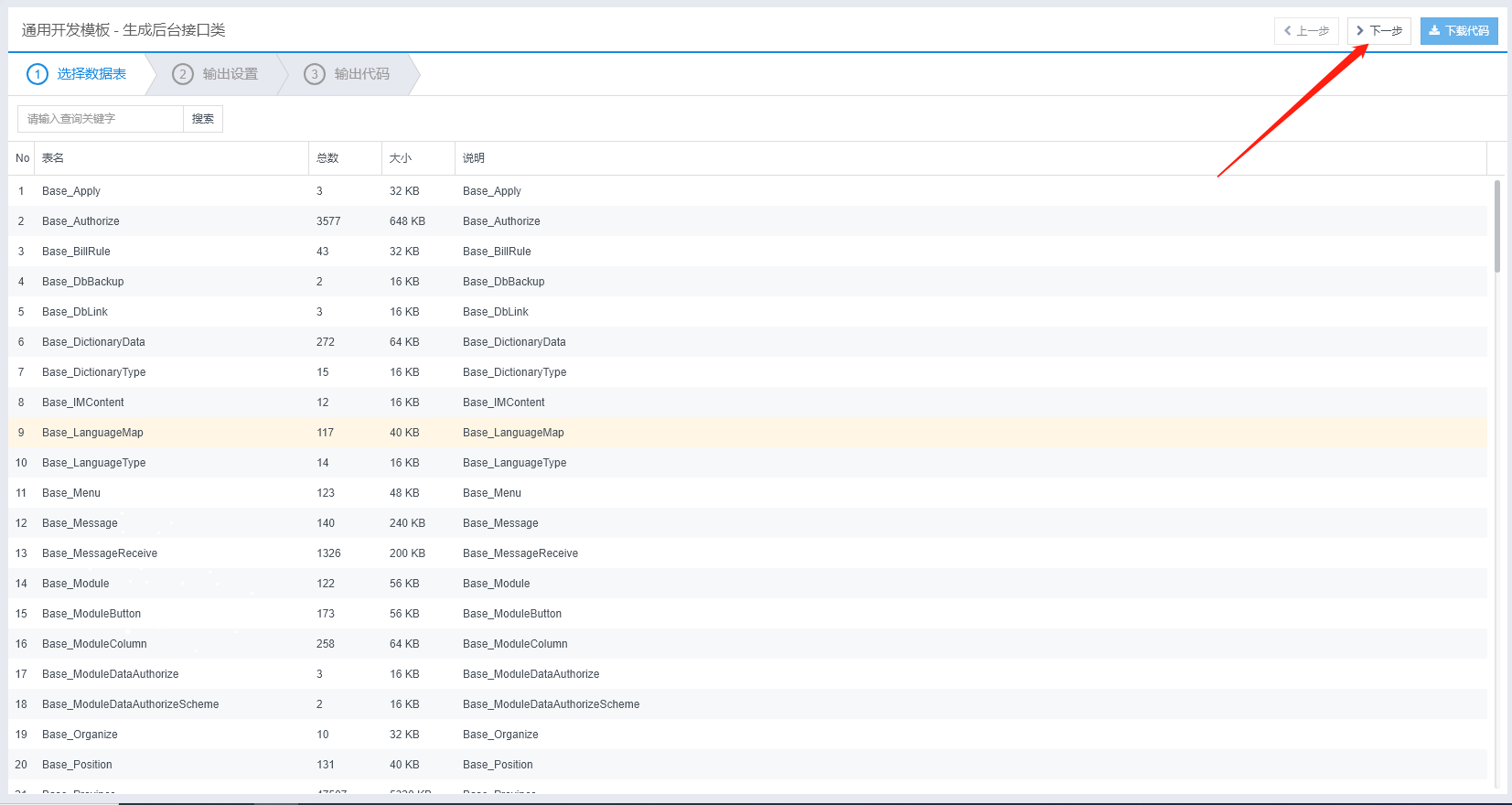Click the 下一步 (next step) button
This screenshot has height=805, width=1512.
1379,31
